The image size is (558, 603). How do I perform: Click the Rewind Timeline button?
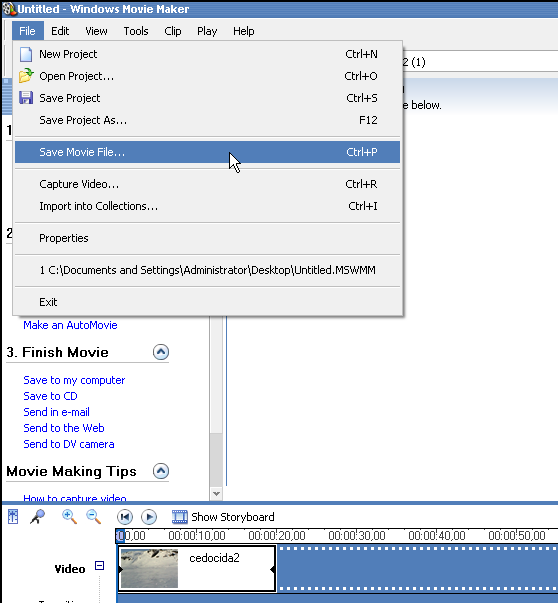pyautogui.click(x=125, y=517)
